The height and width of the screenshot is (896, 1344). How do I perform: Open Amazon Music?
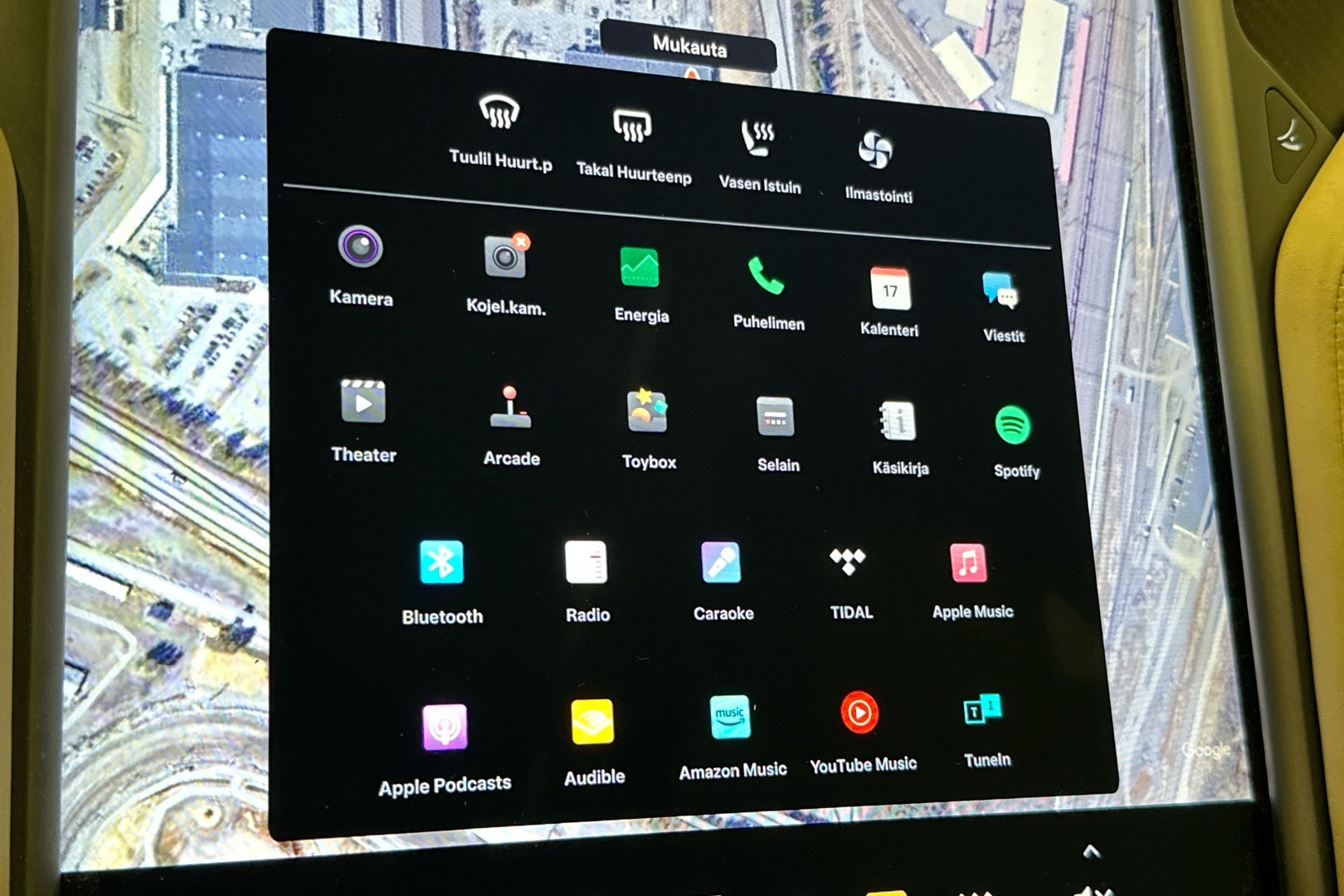click(x=732, y=738)
